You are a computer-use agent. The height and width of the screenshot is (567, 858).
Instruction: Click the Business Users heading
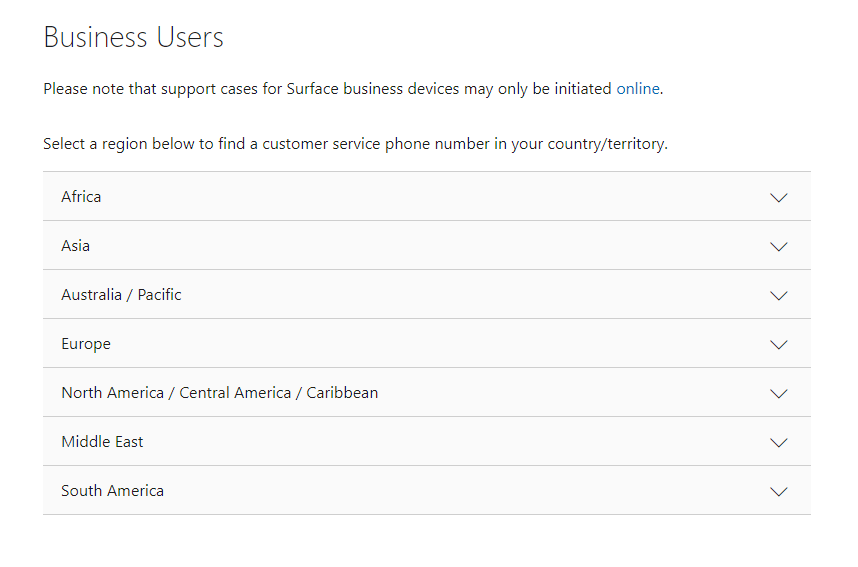pyautogui.click(x=133, y=38)
